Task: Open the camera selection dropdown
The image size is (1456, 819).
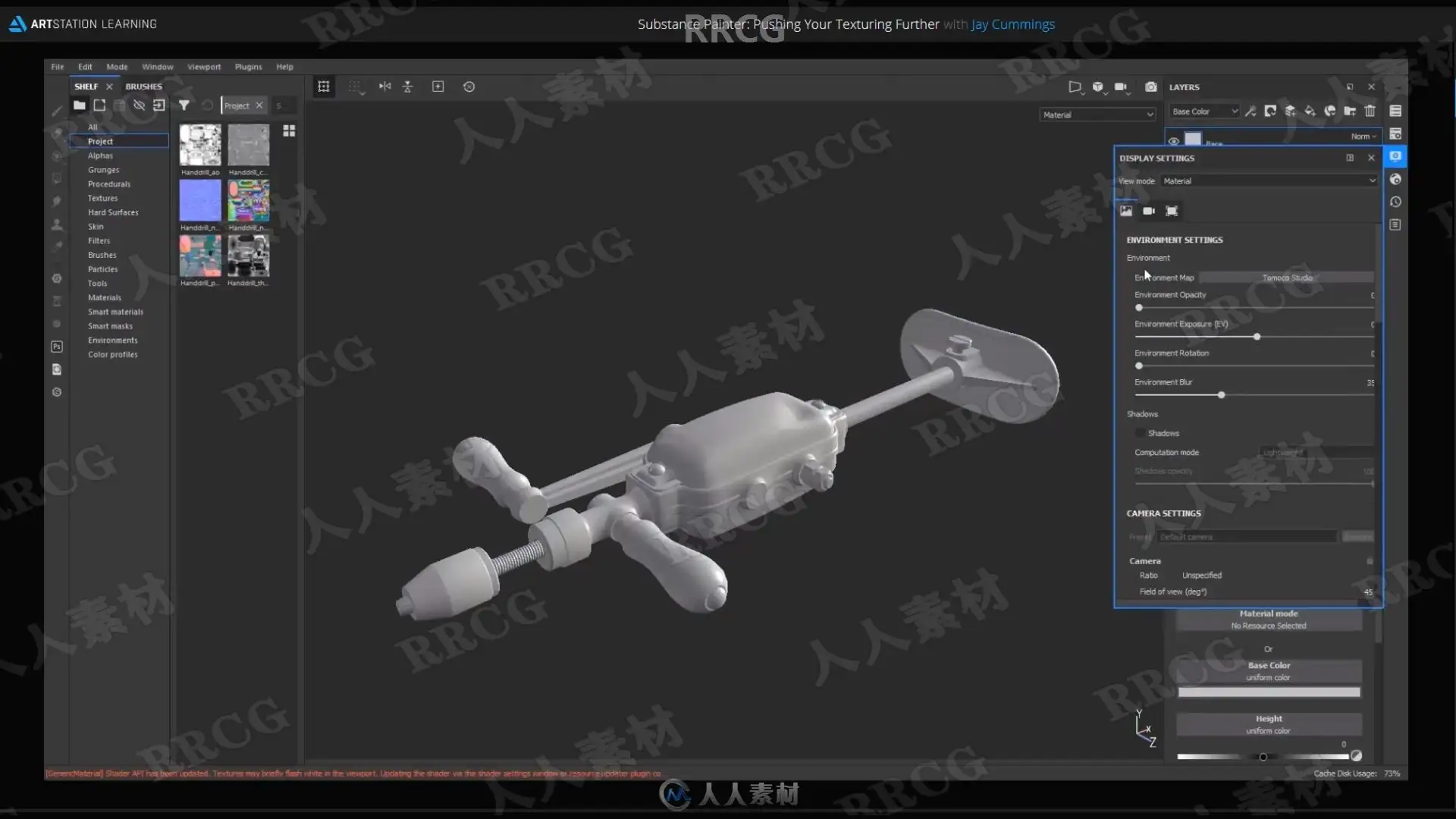Action: click(x=1122, y=87)
